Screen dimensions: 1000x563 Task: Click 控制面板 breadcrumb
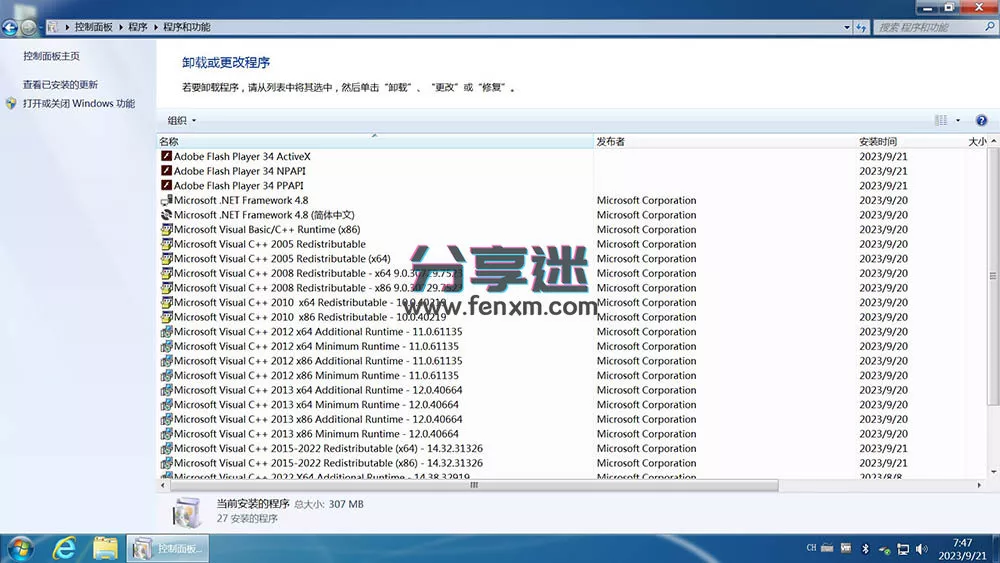(93, 27)
